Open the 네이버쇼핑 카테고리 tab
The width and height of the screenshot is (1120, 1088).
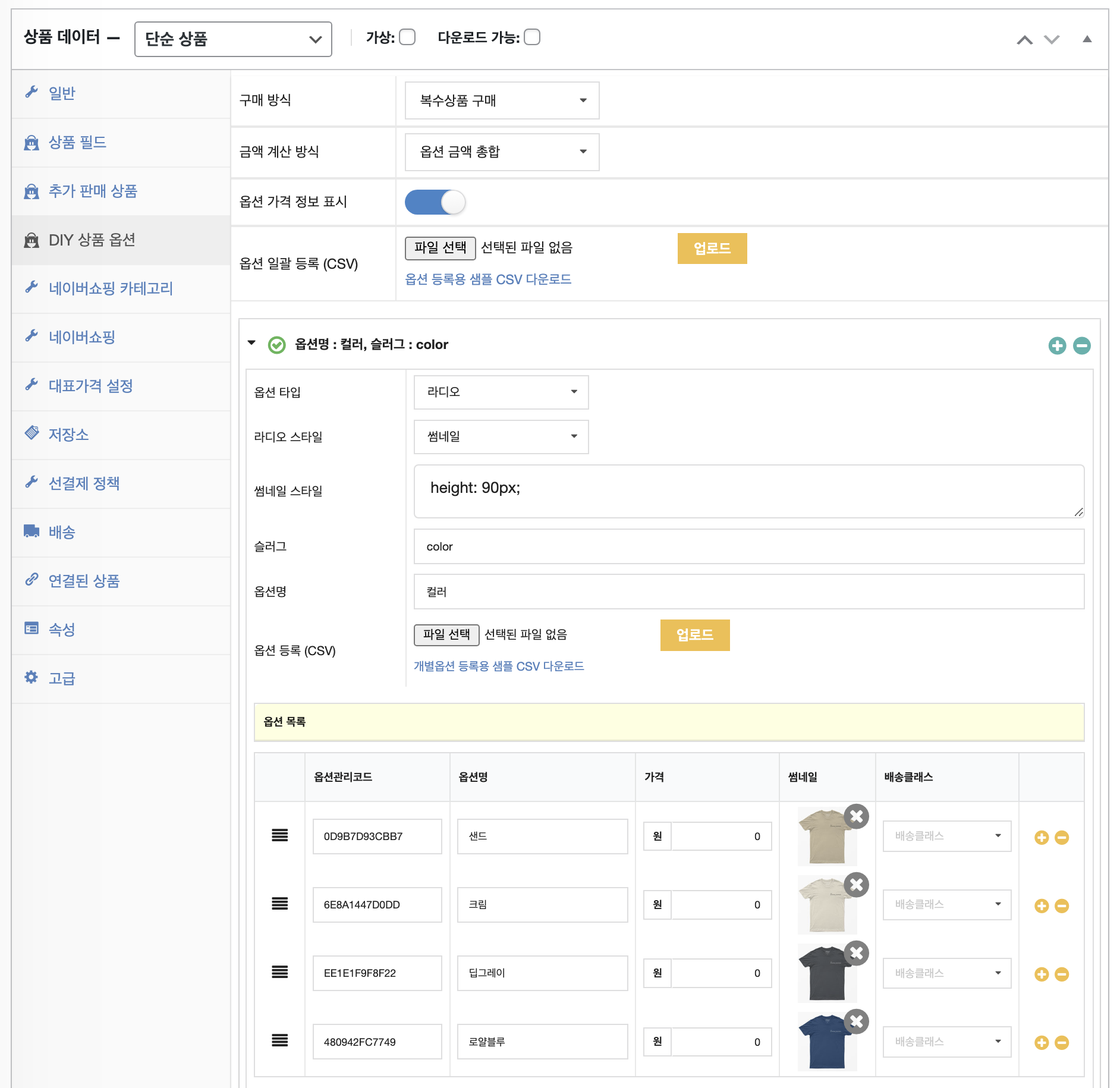(111, 288)
